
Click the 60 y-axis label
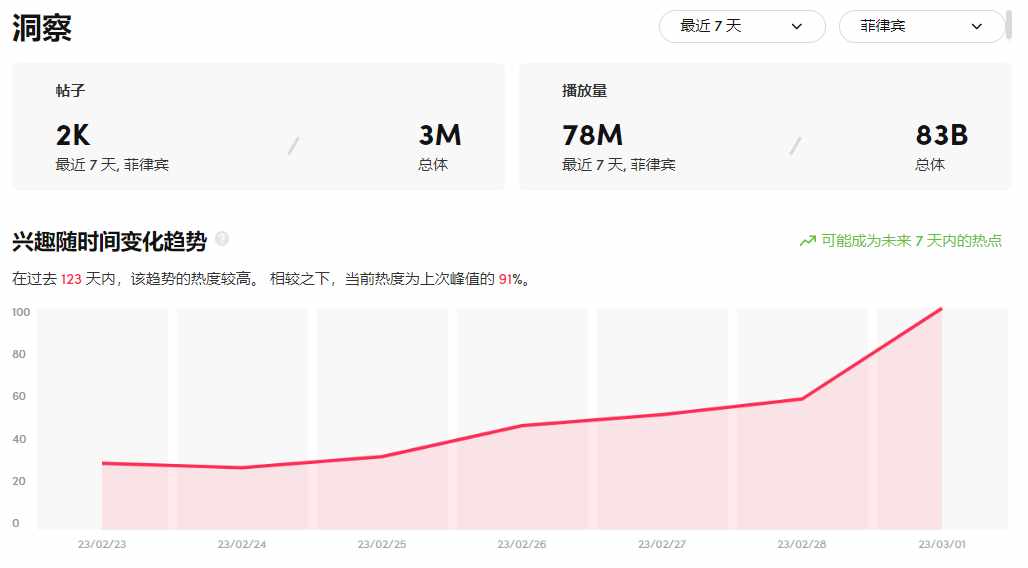click(19, 396)
